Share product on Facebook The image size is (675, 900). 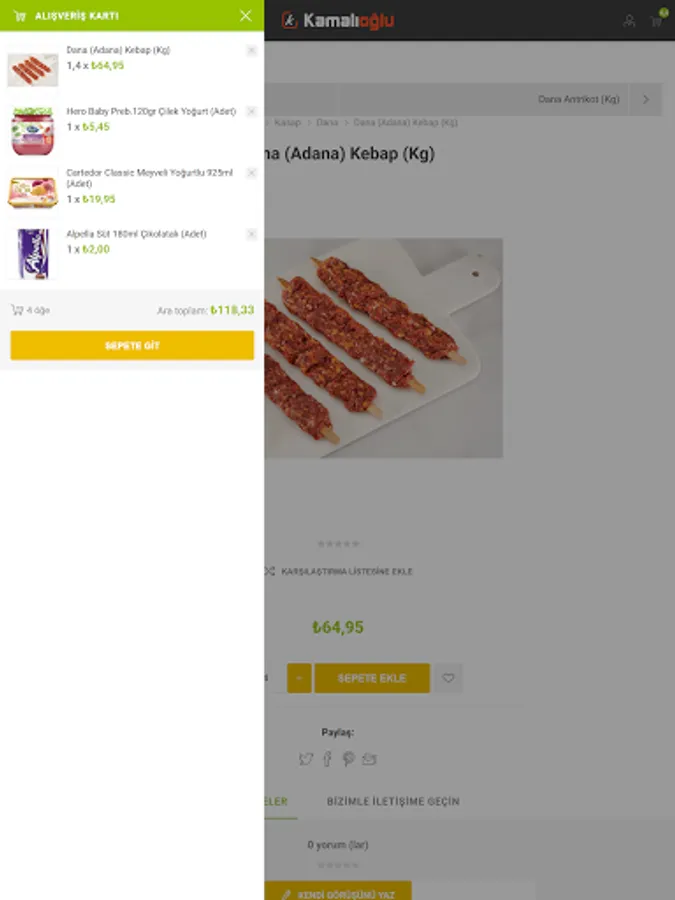pyautogui.click(x=327, y=759)
